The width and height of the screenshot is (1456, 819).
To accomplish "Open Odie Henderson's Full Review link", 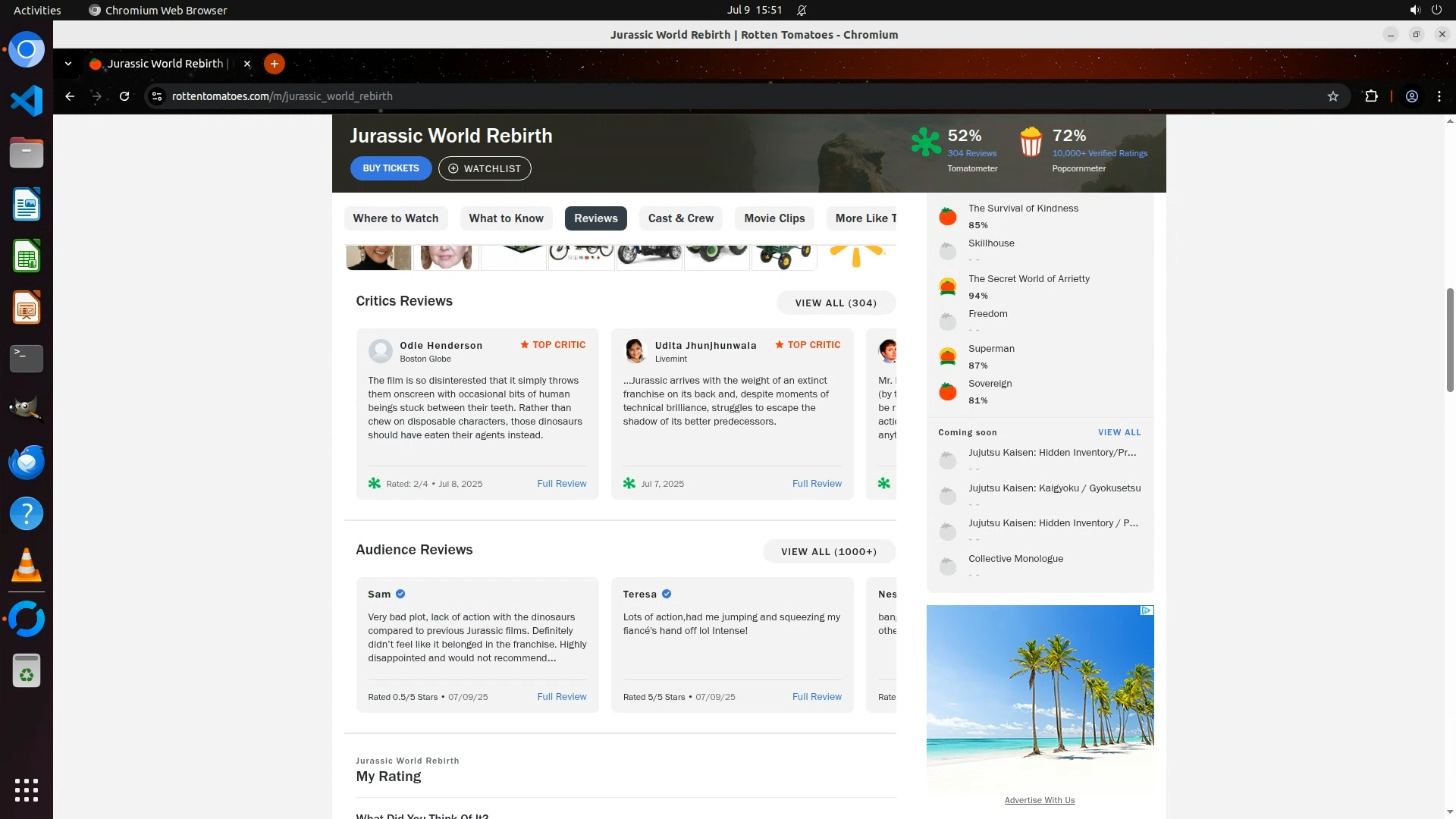I will pyautogui.click(x=561, y=484).
